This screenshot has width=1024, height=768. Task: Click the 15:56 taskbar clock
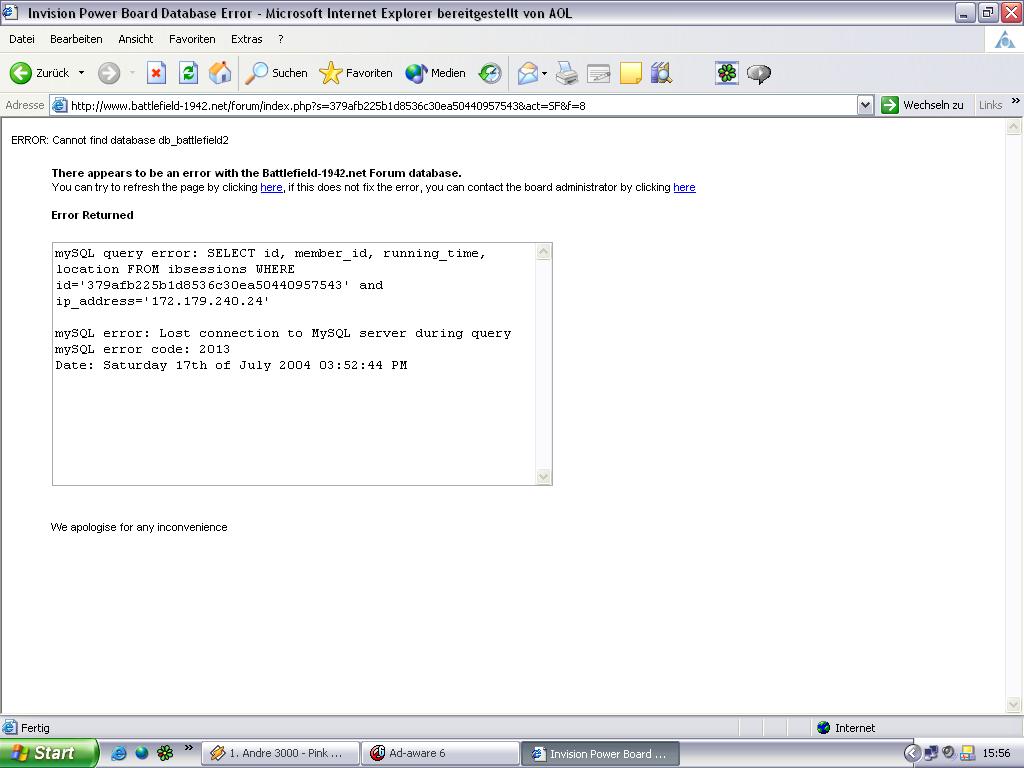pyautogui.click(x=996, y=754)
